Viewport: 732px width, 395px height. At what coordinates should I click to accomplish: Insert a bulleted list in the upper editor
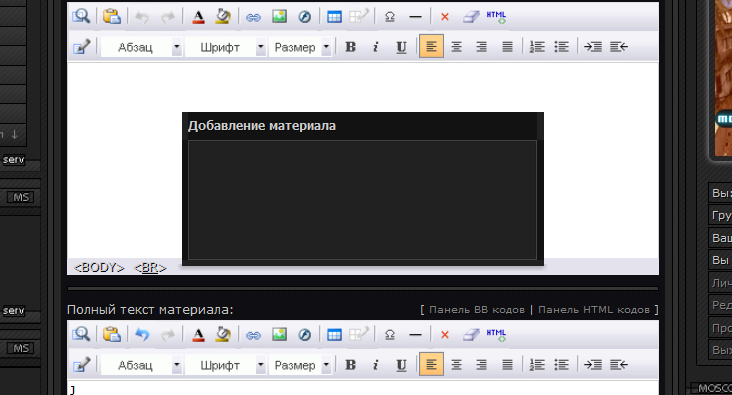(x=562, y=47)
